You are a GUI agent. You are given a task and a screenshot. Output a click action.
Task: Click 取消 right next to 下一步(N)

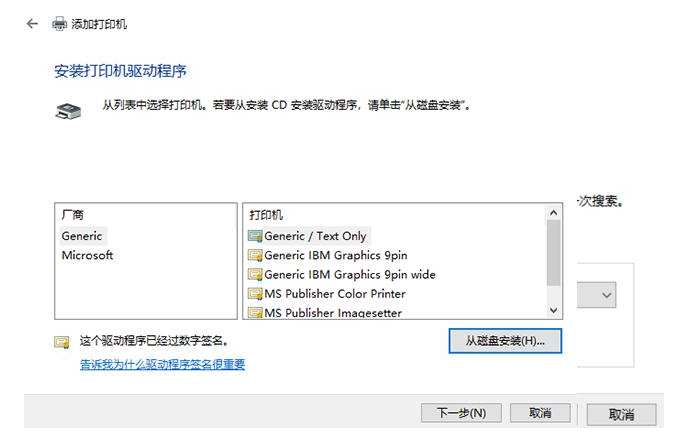point(540,413)
